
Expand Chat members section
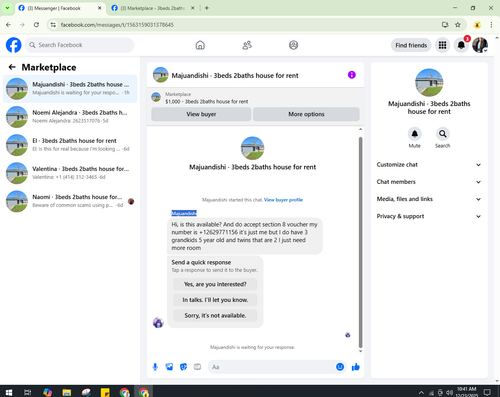click(429, 182)
